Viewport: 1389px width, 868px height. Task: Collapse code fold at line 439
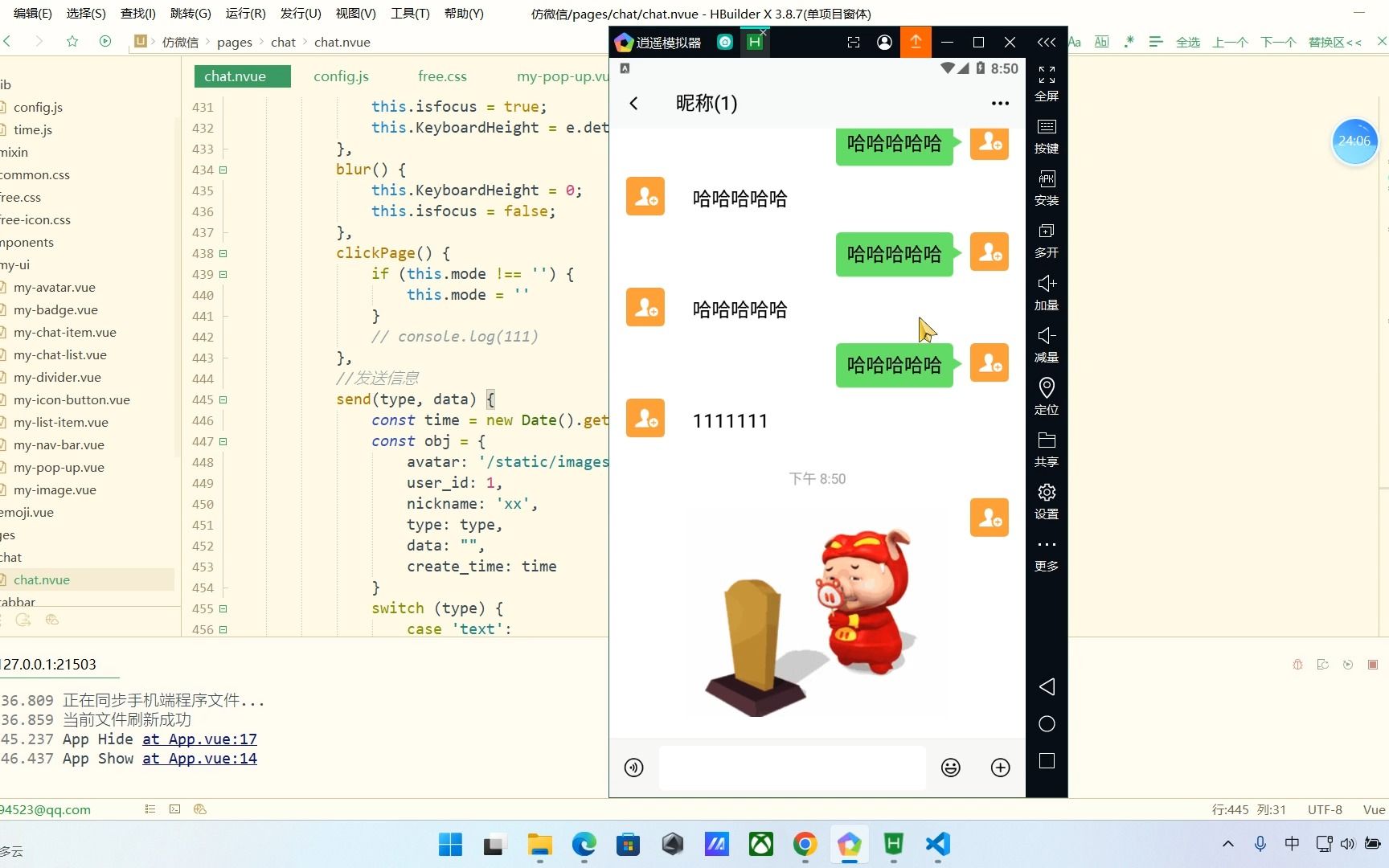coord(223,274)
